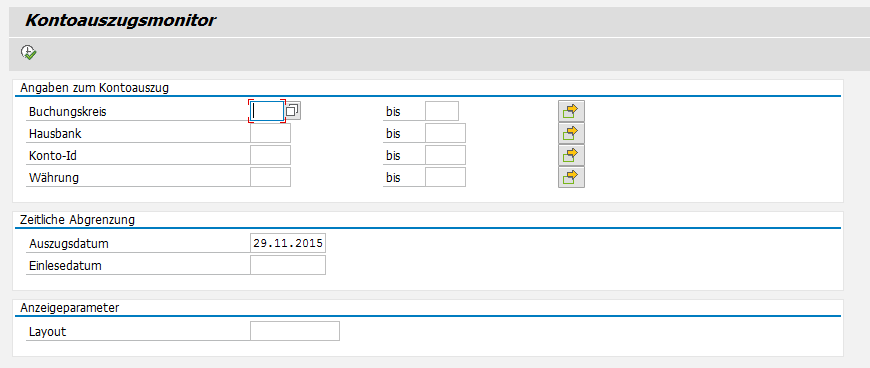The height and width of the screenshot is (368, 870).
Task: Click the empty Einlesedatum field
Action: point(288,265)
